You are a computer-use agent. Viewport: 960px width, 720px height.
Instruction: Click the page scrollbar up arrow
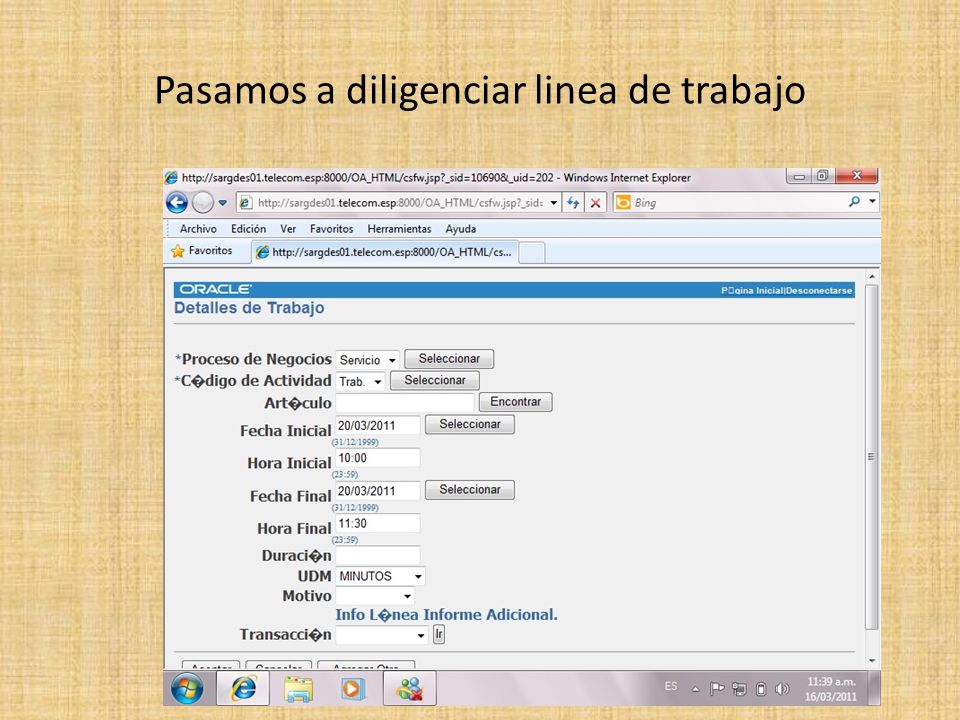[x=872, y=277]
